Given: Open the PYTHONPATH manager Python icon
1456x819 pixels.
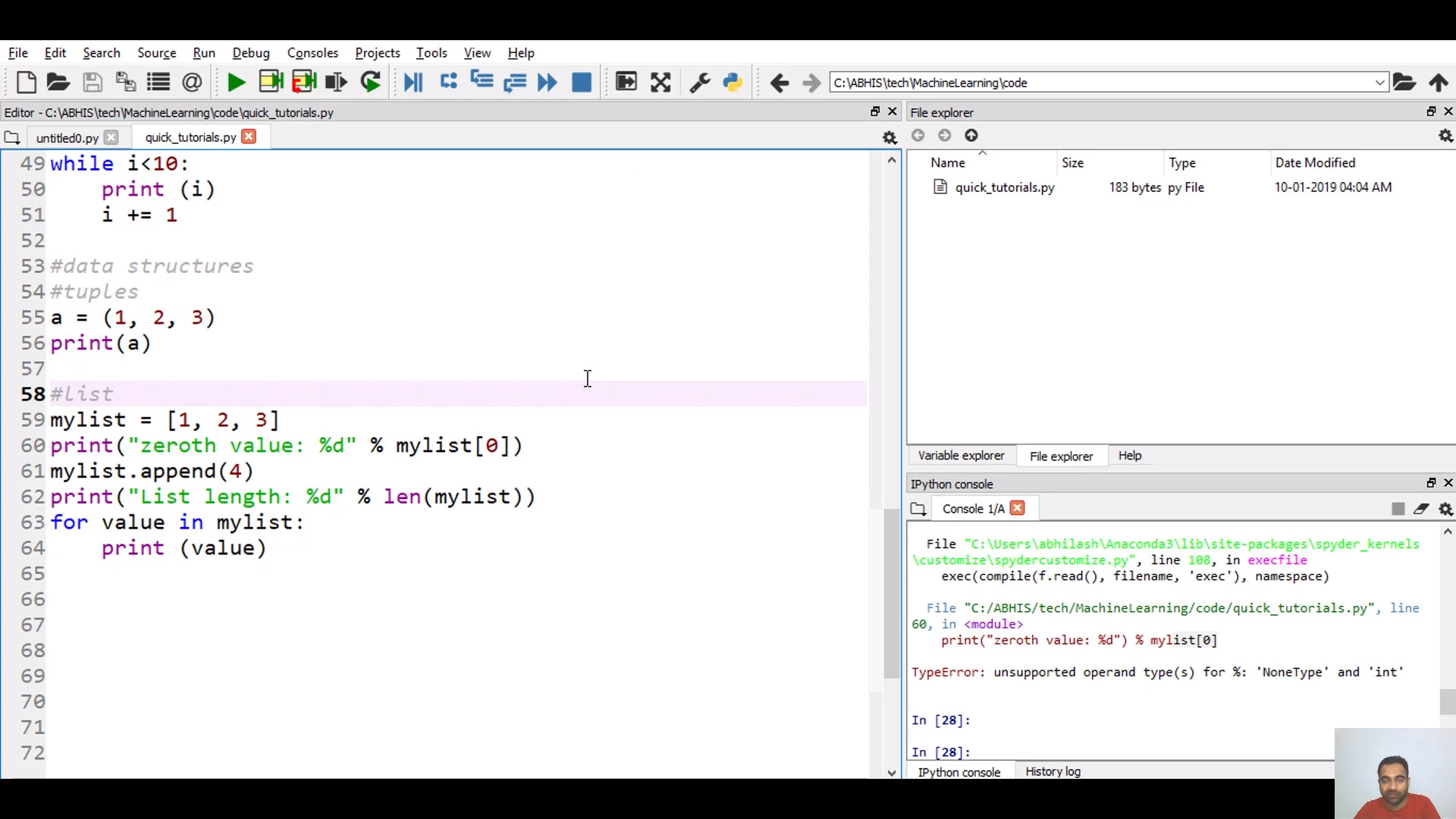Looking at the screenshot, I should click(733, 82).
